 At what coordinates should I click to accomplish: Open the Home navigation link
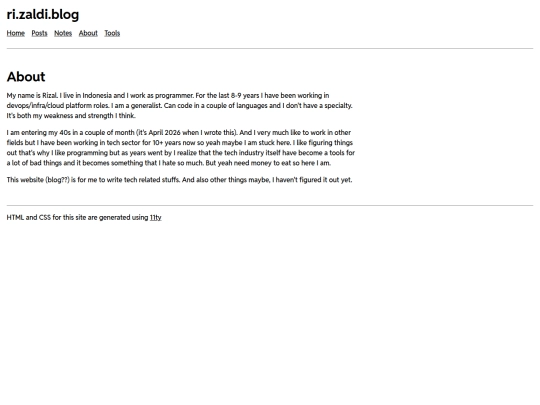pyautogui.click(x=15, y=33)
